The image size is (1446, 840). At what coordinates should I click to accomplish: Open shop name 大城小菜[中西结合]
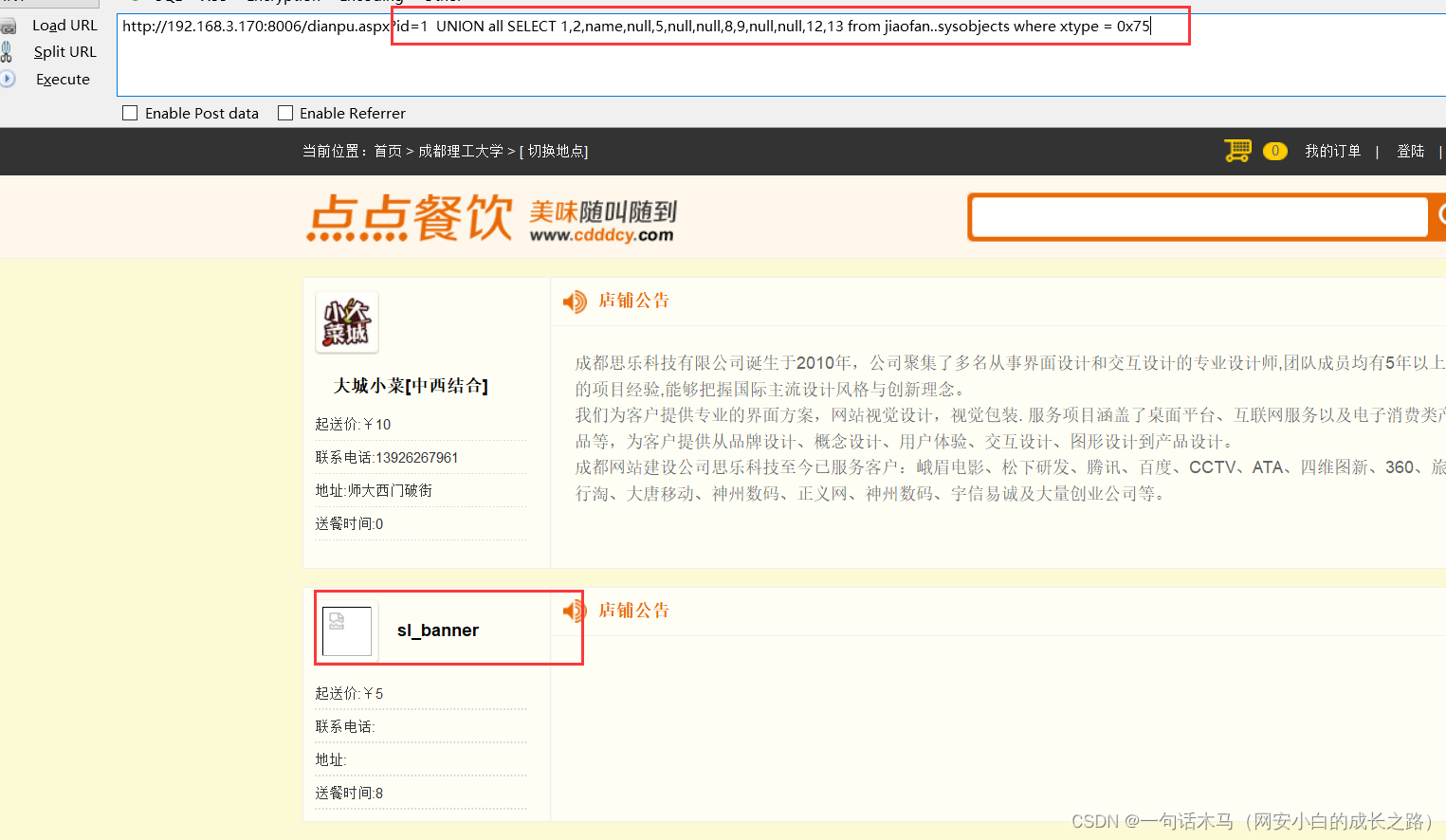(x=411, y=386)
